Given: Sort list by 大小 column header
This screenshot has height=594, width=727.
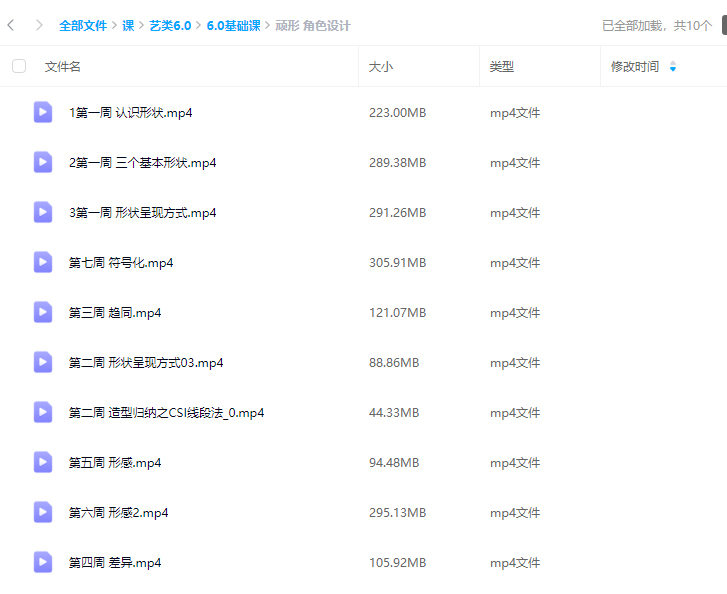Looking at the screenshot, I should pos(381,67).
